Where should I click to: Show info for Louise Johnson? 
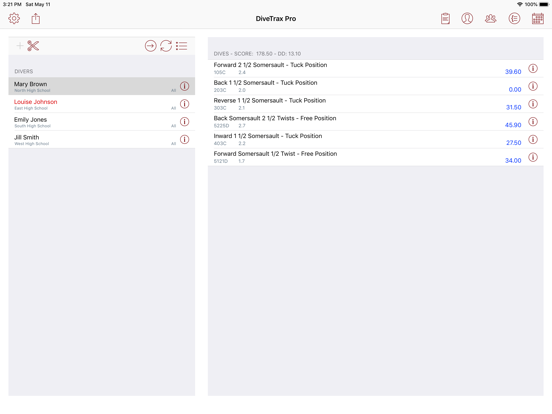point(184,104)
